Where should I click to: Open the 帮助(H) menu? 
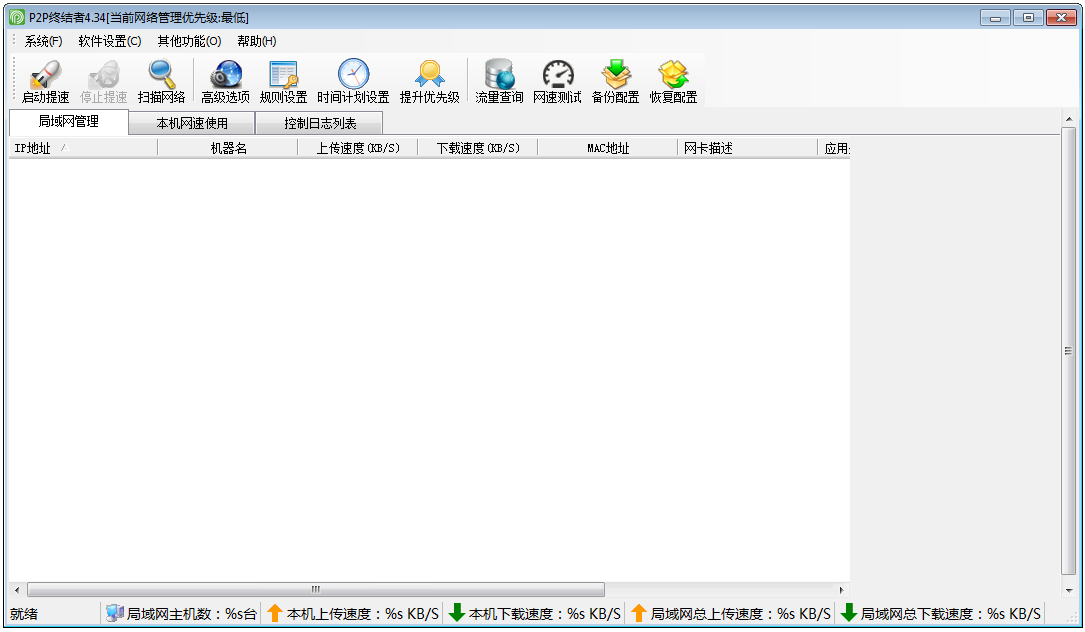(257, 42)
